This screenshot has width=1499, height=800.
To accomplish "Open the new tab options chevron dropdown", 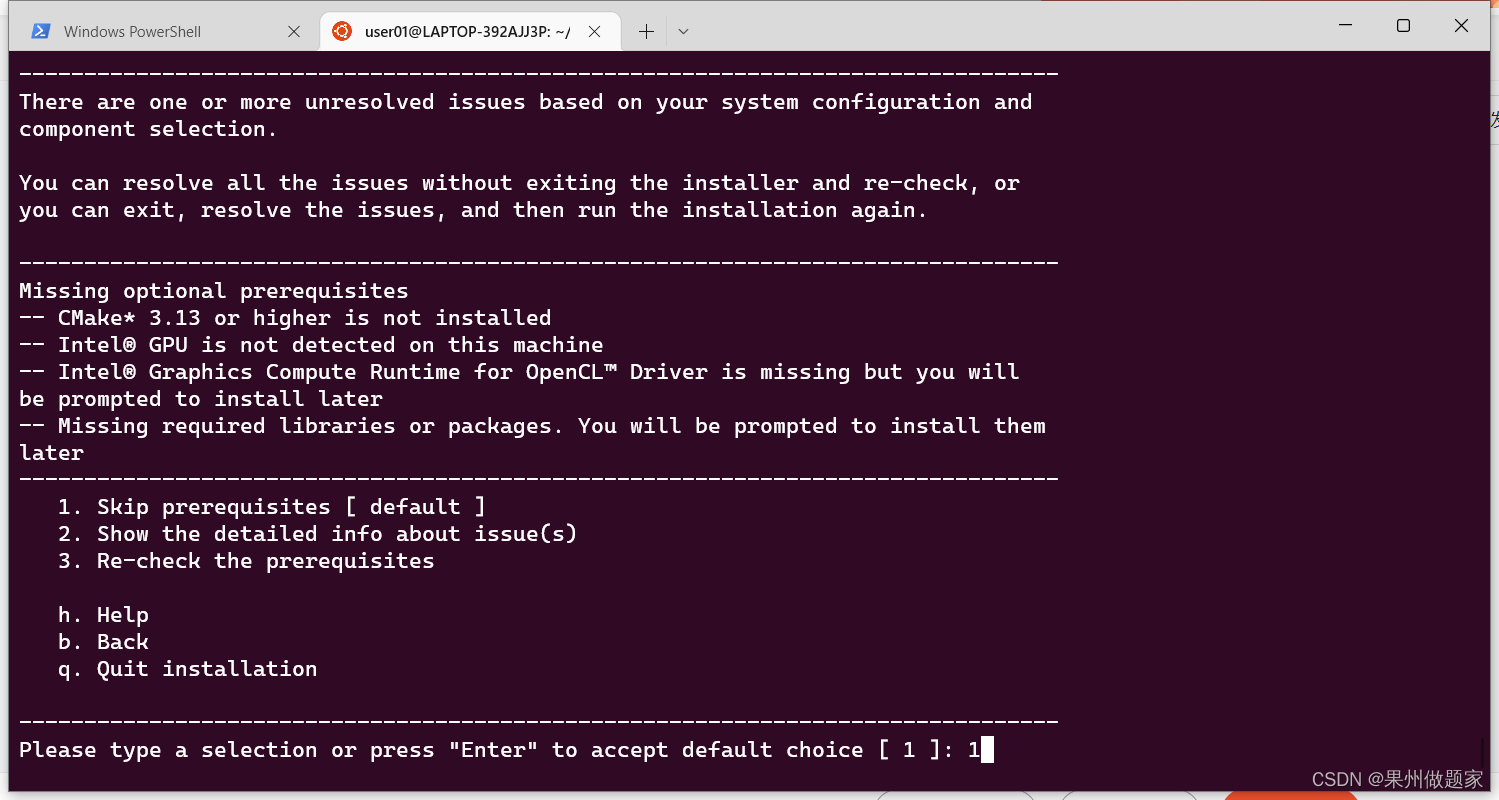I will click(x=683, y=31).
